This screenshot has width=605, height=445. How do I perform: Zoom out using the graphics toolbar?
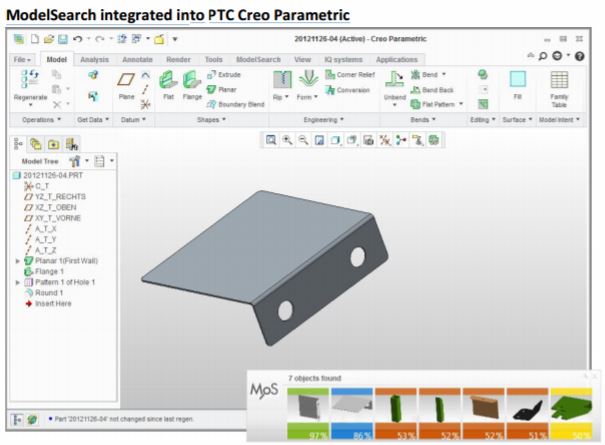[x=303, y=140]
